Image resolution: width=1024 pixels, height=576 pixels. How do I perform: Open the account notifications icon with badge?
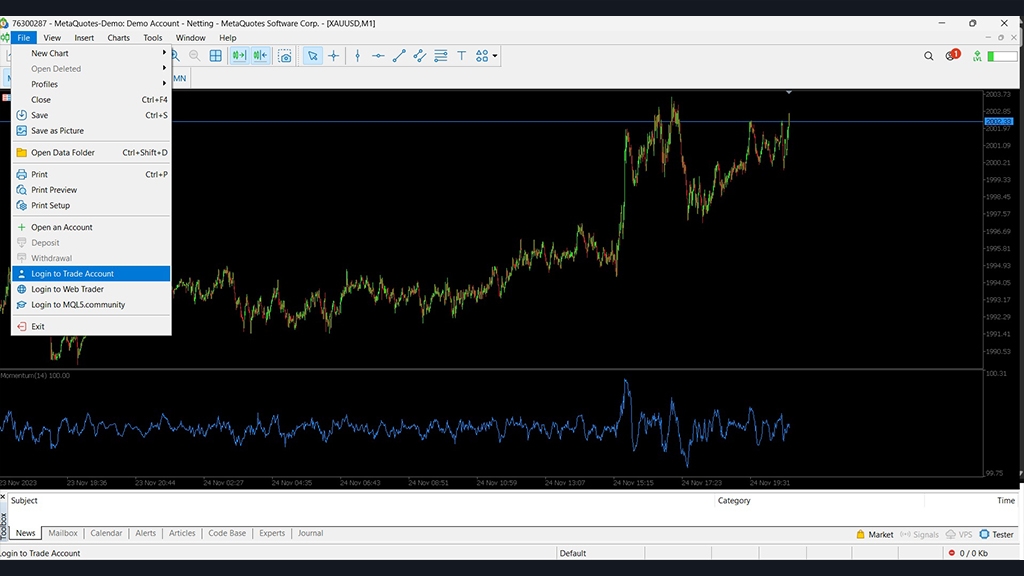pyautogui.click(x=952, y=55)
